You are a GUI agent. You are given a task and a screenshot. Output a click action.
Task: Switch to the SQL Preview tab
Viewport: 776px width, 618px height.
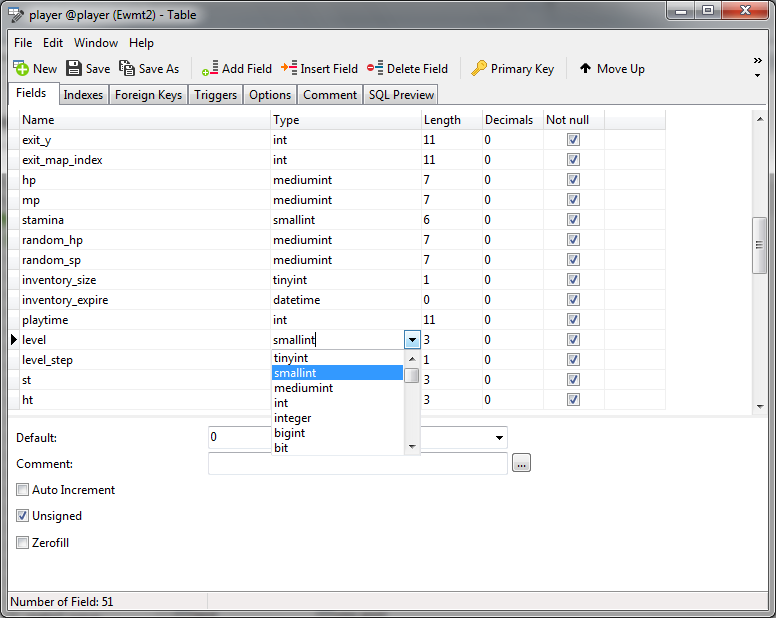pyautogui.click(x=401, y=95)
